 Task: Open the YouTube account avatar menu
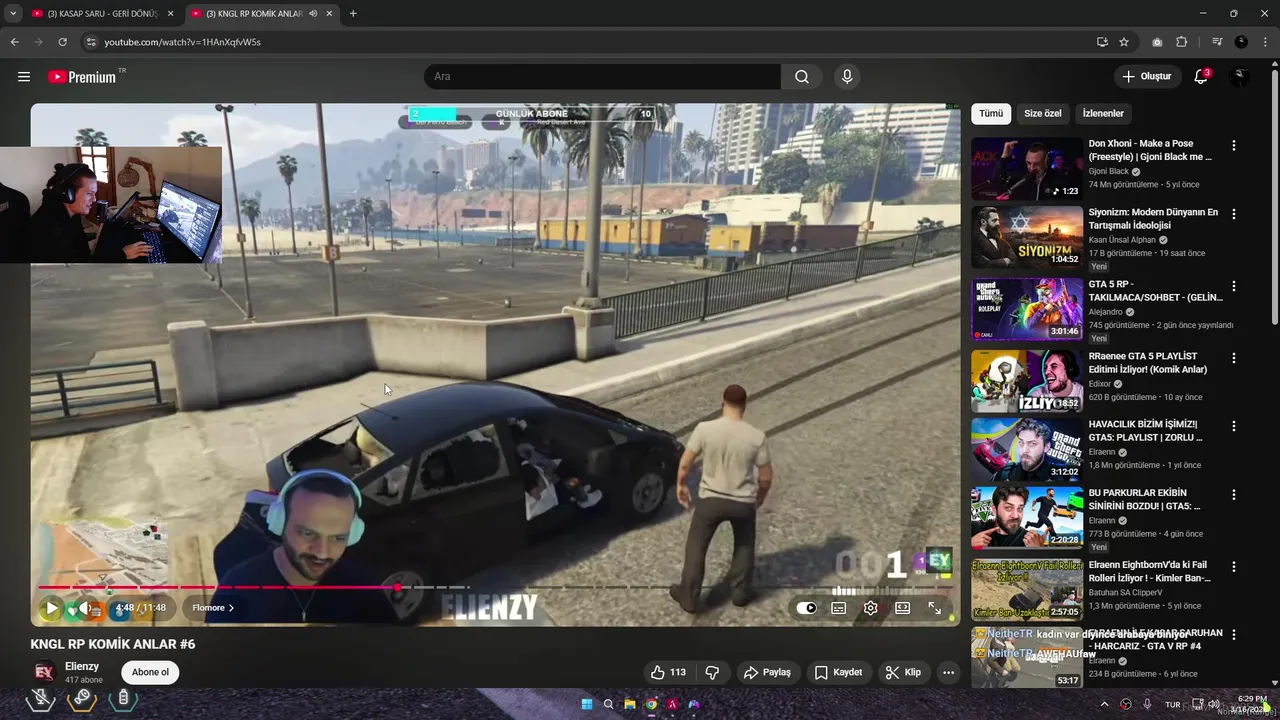1240,77
